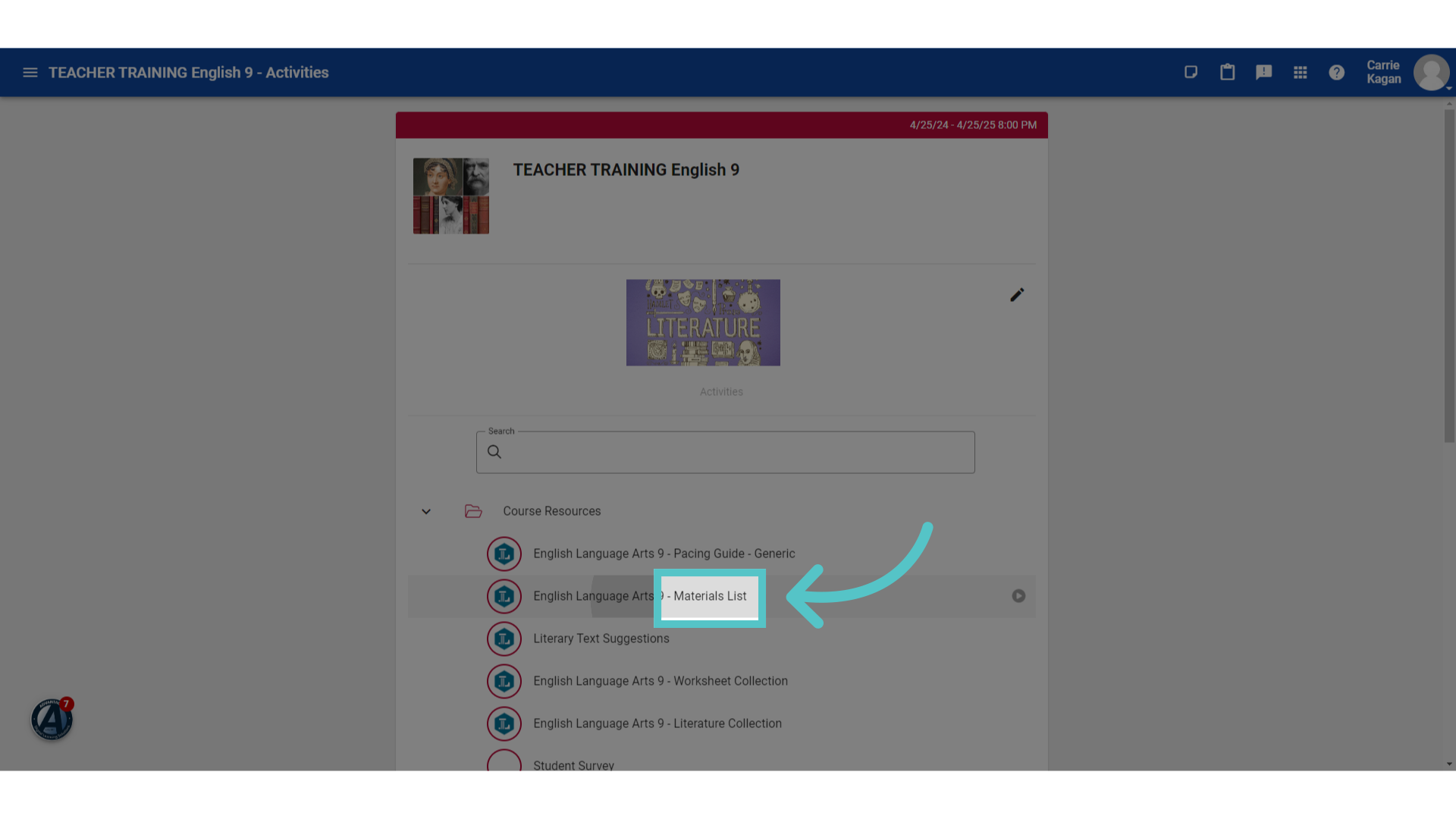The width and height of the screenshot is (1456, 819).
Task: Open Literary Text Suggestions
Action: click(601, 639)
